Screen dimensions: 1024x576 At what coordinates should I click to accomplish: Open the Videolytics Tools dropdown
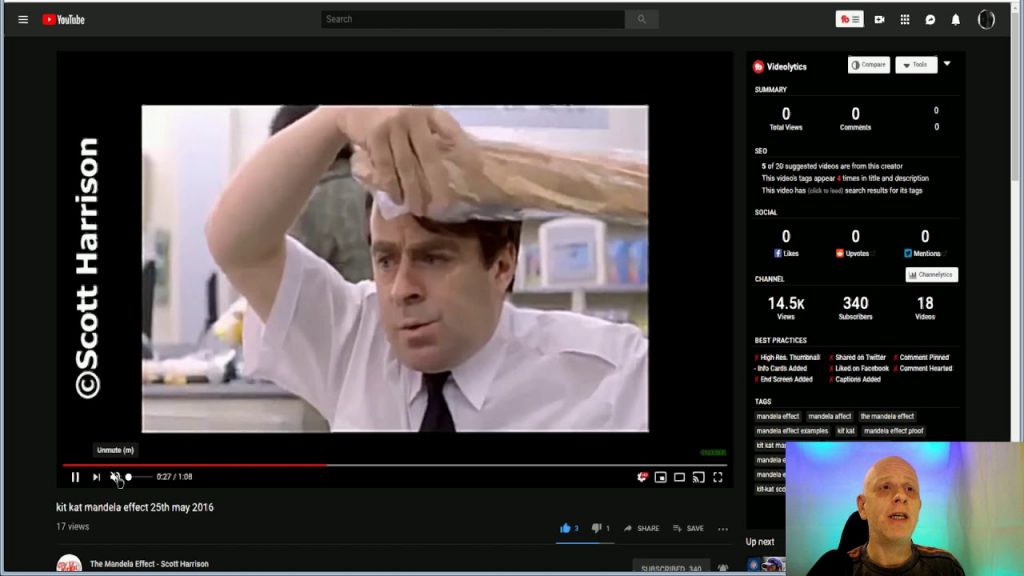tap(916, 65)
